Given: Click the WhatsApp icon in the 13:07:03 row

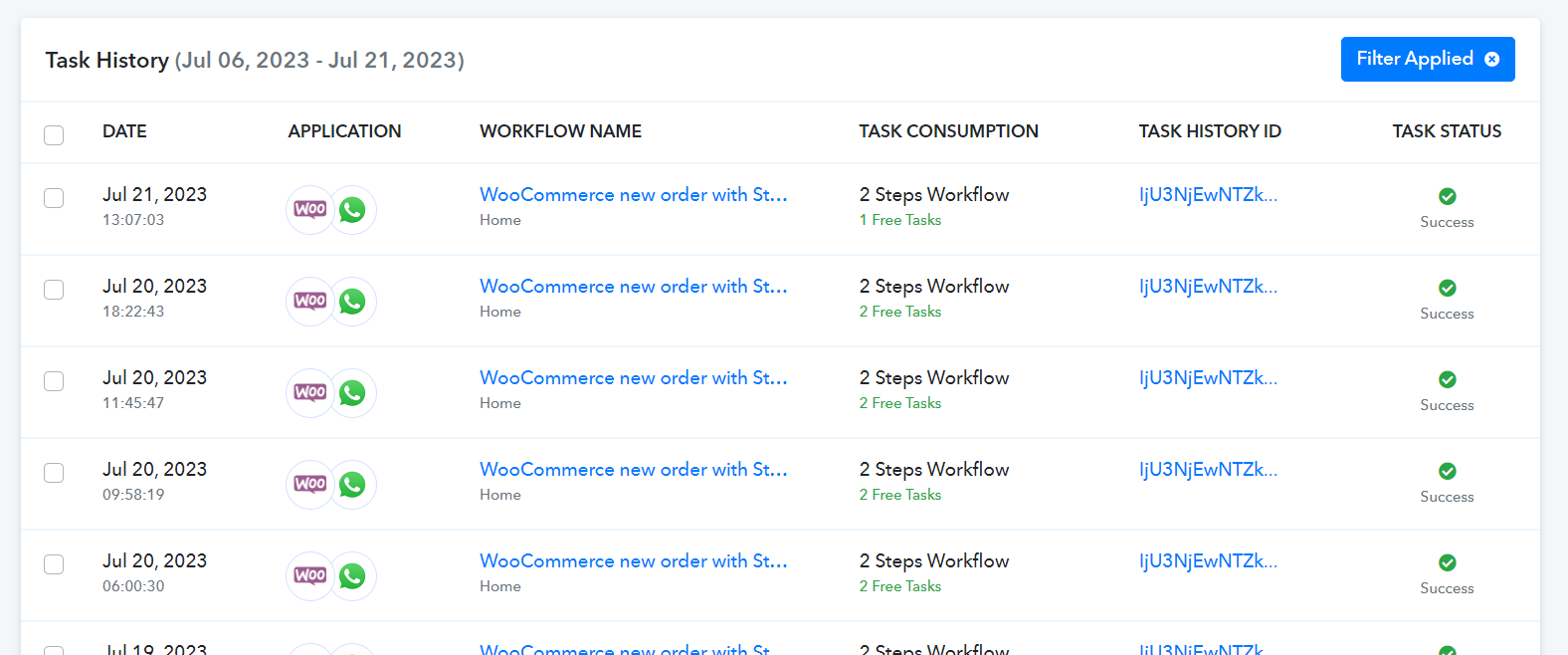Looking at the screenshot, I should [352, 210].
